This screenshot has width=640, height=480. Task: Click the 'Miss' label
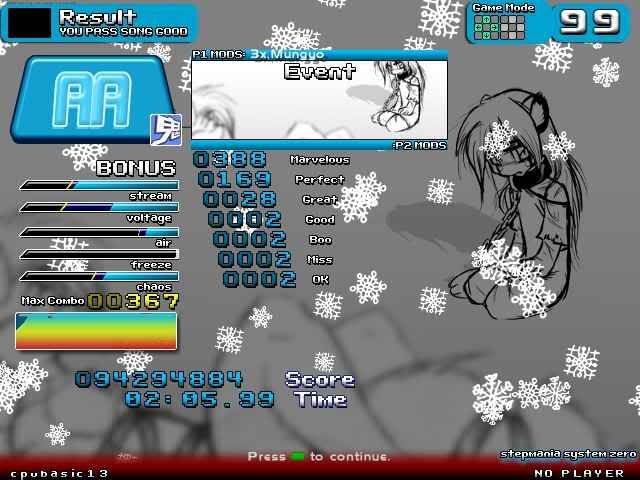320,260
